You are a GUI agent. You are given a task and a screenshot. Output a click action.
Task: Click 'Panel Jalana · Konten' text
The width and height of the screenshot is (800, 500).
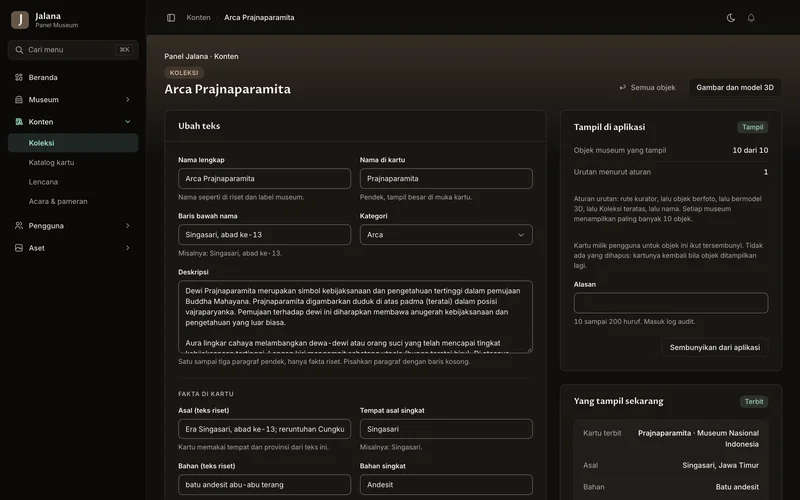pos(201,57)
